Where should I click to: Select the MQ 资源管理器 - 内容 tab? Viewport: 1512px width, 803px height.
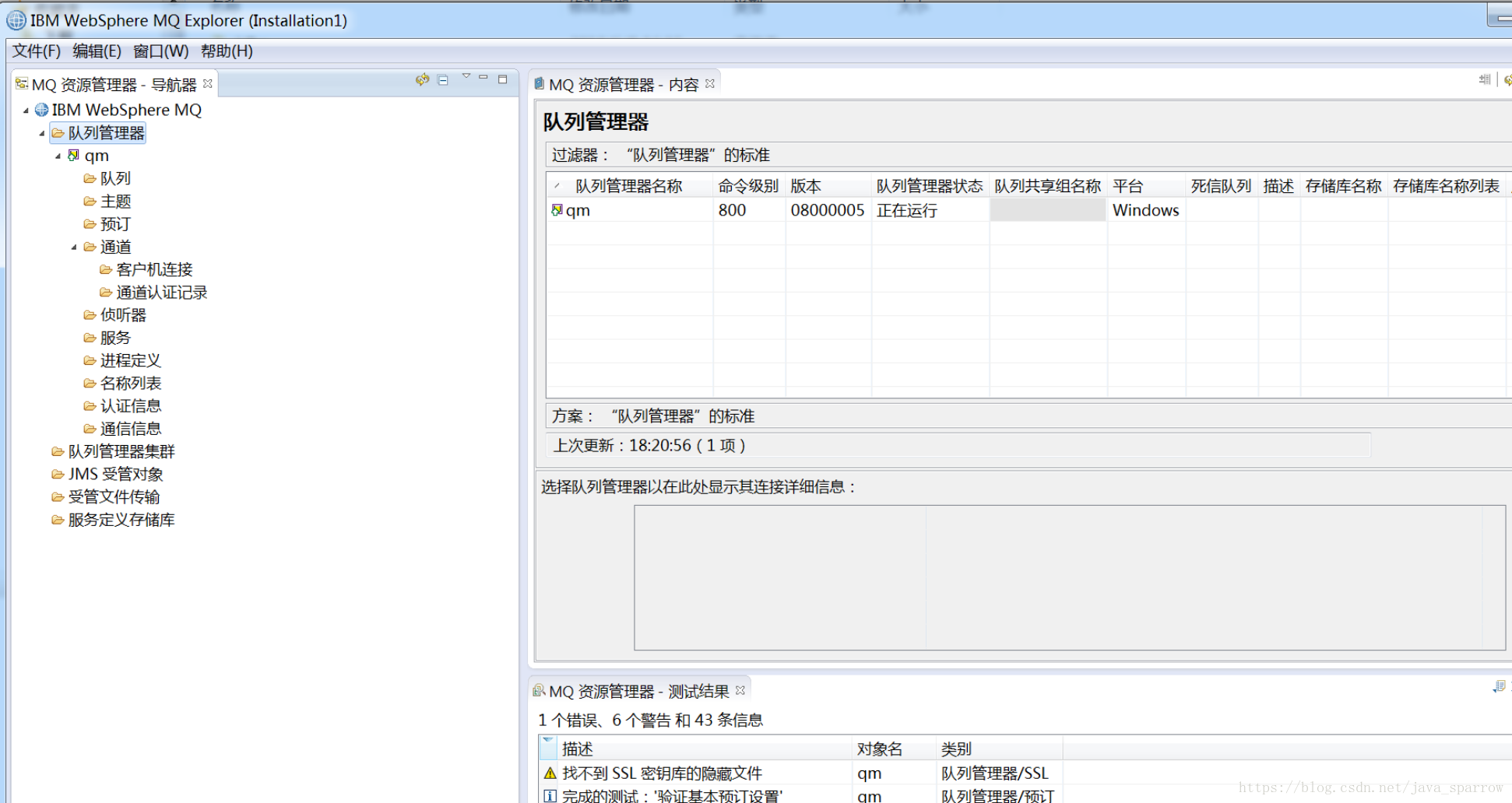click(624, 84)
